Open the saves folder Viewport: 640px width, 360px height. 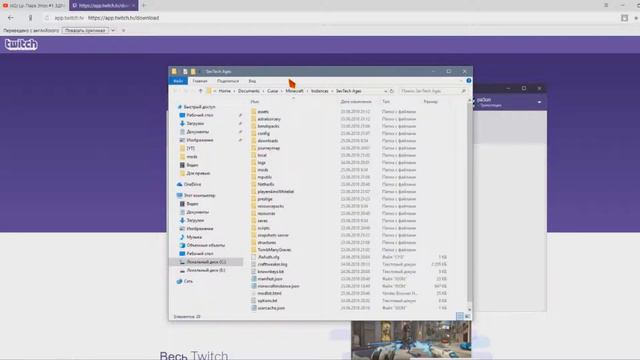click(262, 221)
